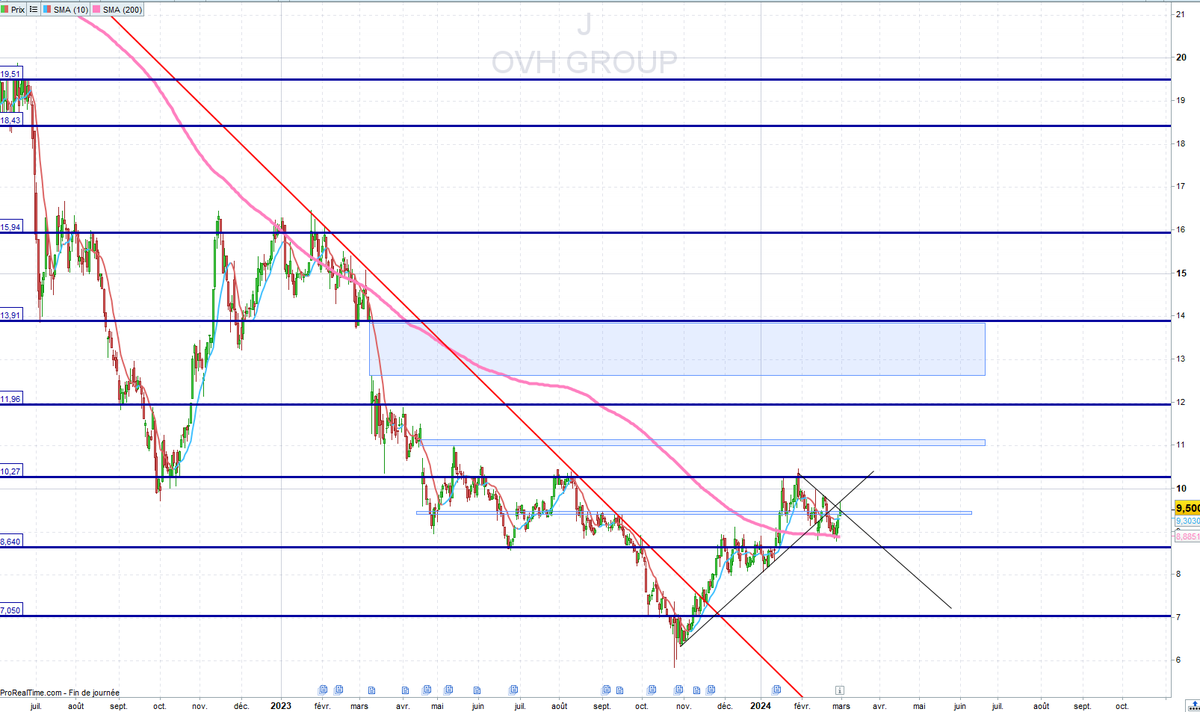Image resolution: width=1200 pixels, height=712 pixels.
Task: Open SMA (10) indicator settings
Action: 65,9
